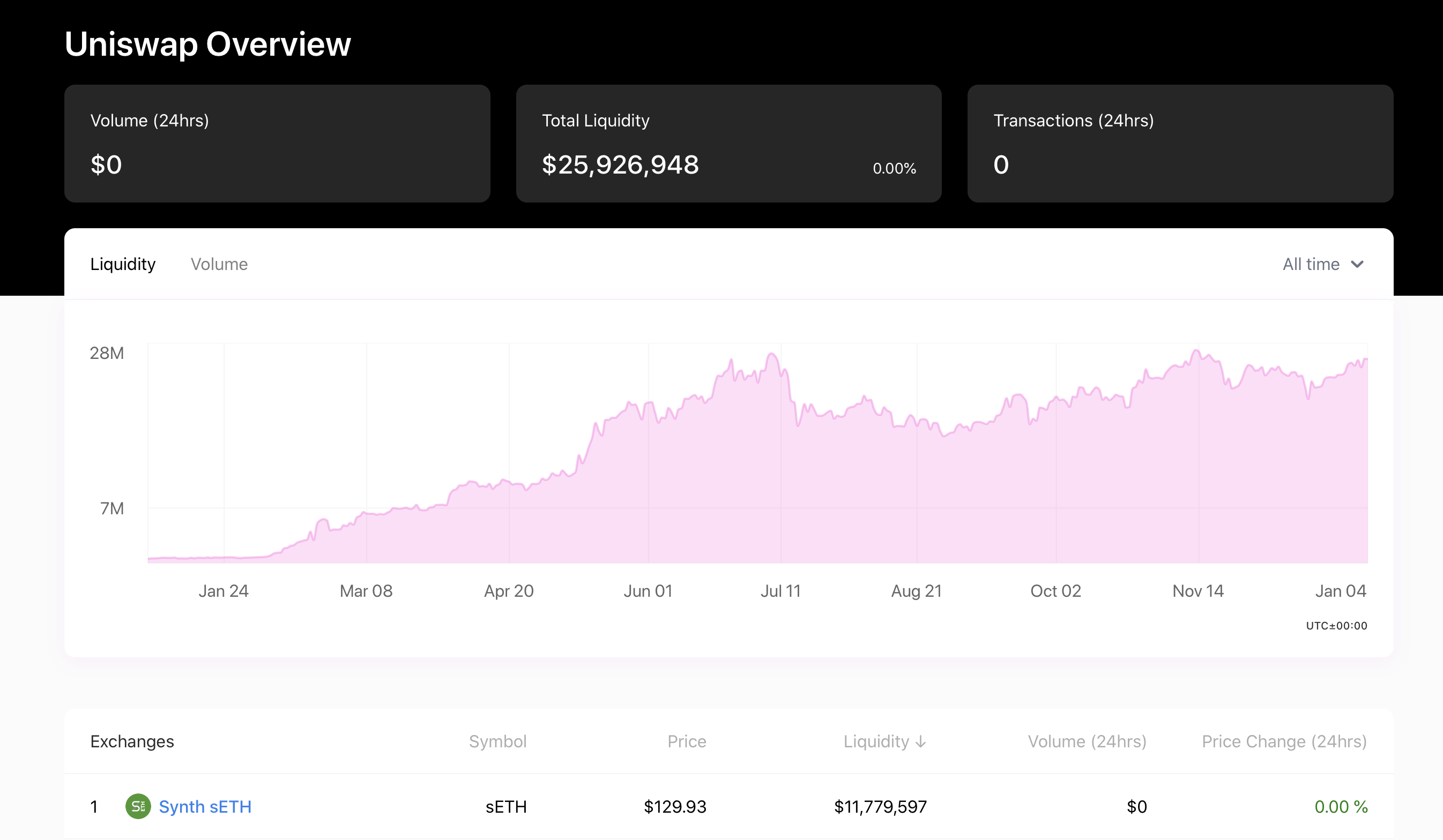This screenshot has height=840, width=1443.
Task: Click the green 0.00 % price change
Action: point(1341,806)
